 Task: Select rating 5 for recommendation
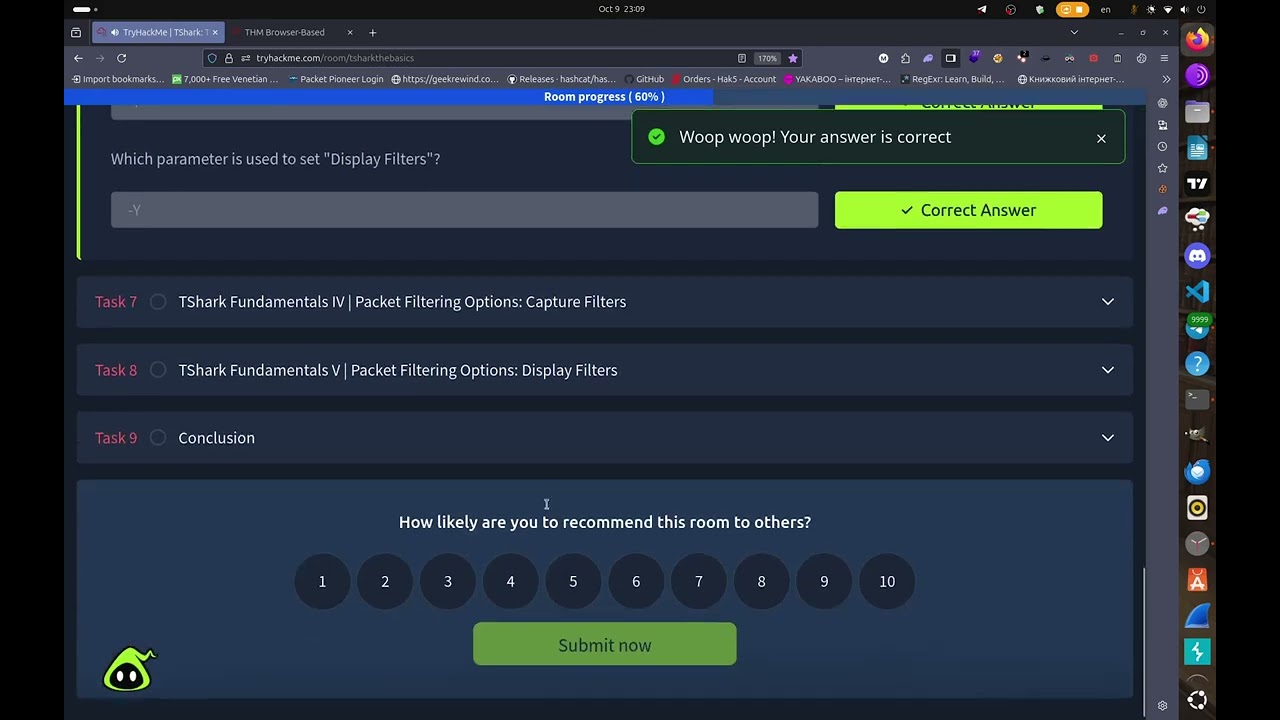(x=573, y=581)
